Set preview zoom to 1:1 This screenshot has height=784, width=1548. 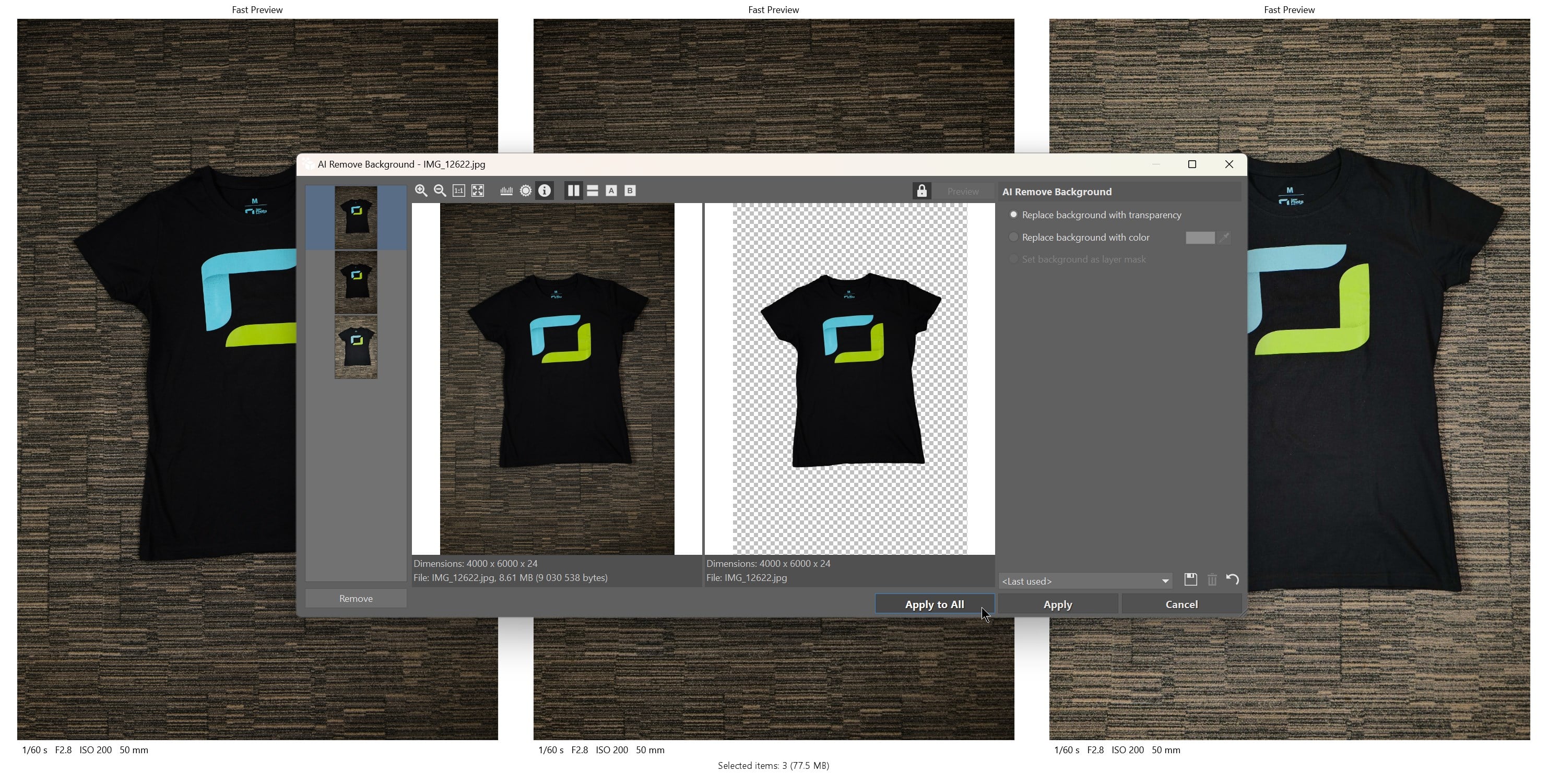point(458,191)
